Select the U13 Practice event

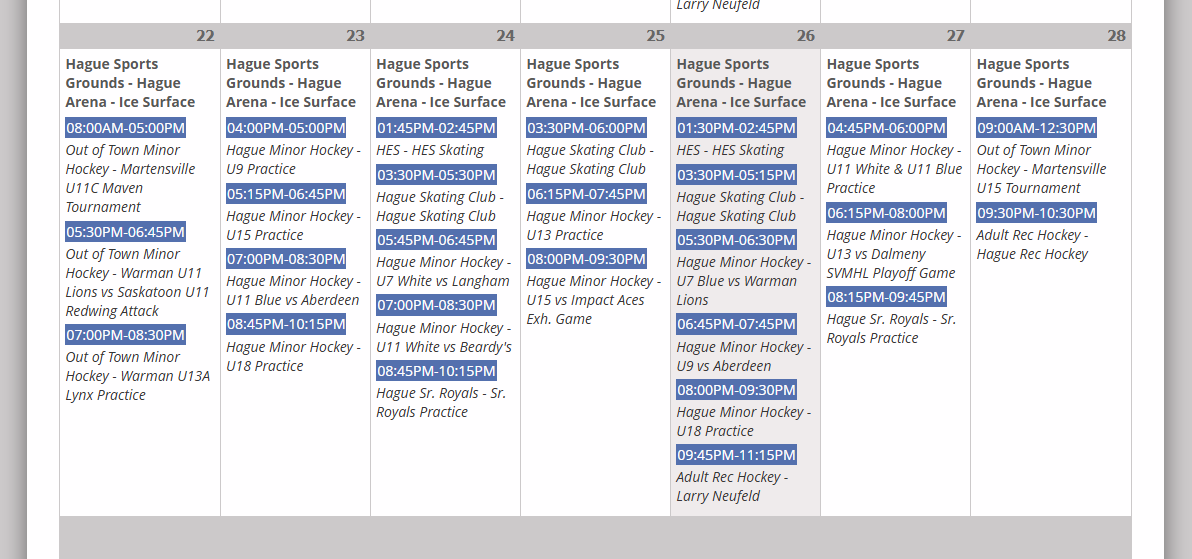coord(593,225)
